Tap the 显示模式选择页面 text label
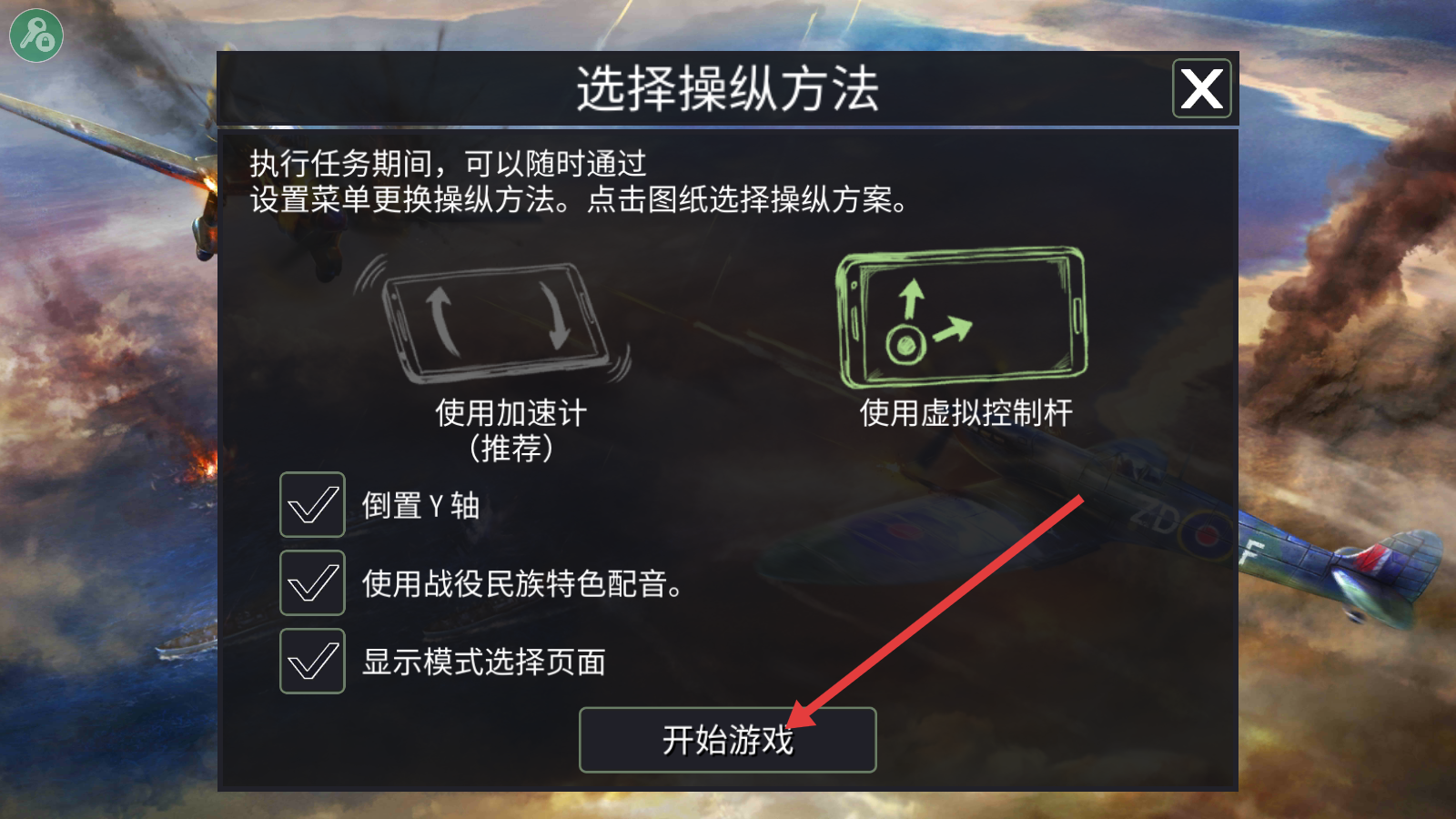The image size is (1456, 819). coord(483,662)
